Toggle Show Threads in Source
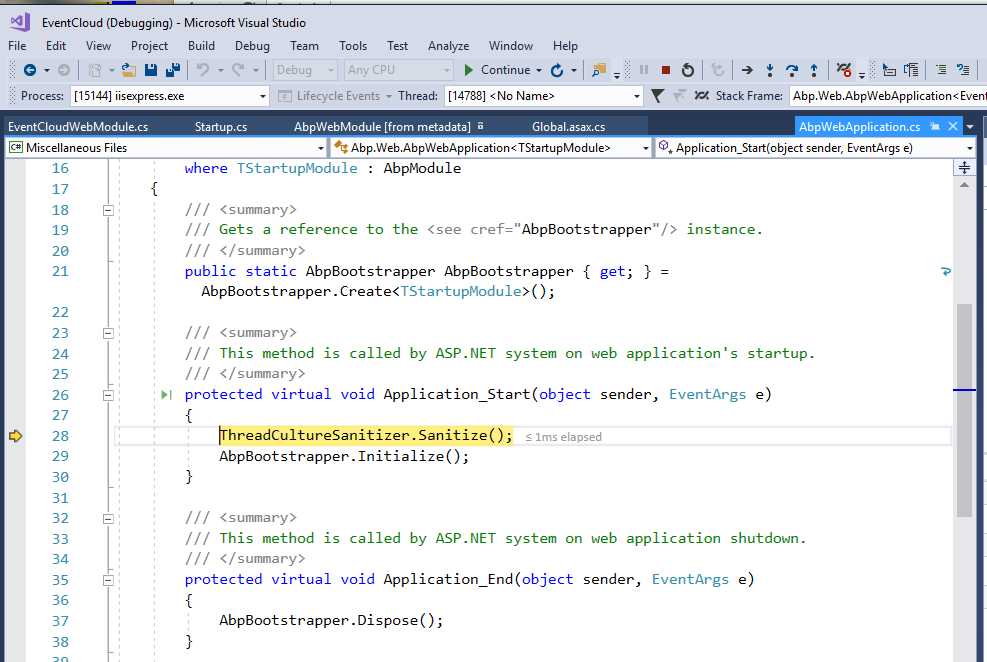The width and height of the screenshot is (987, 662). (701, 96)
